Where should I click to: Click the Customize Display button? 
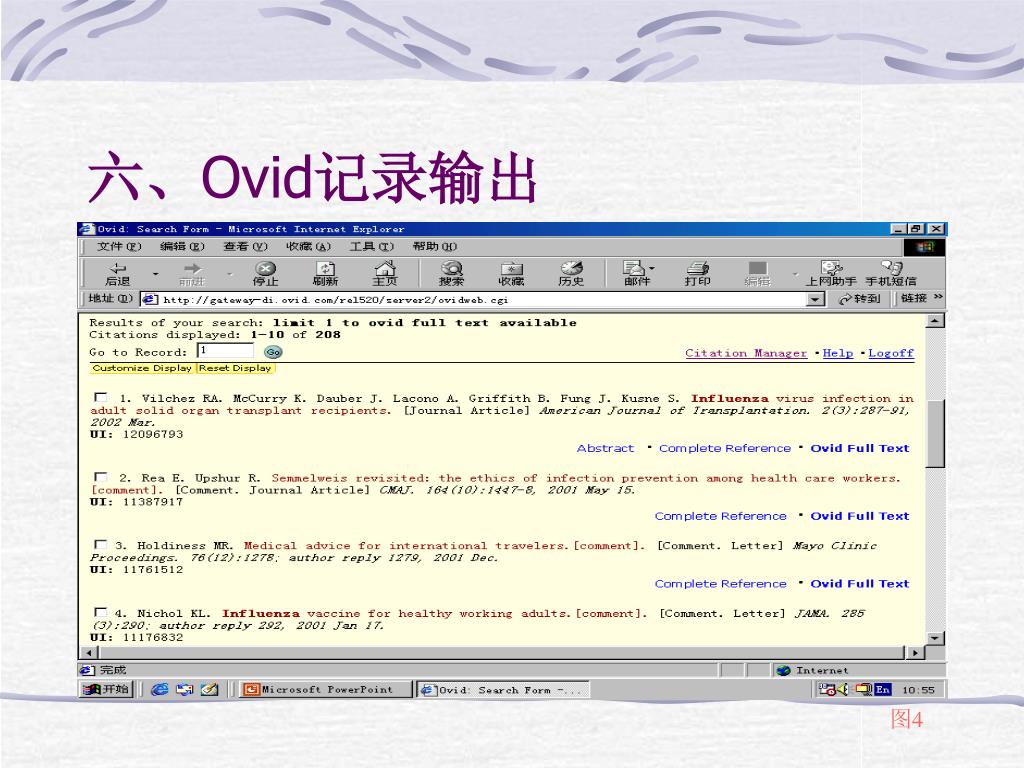142,368
